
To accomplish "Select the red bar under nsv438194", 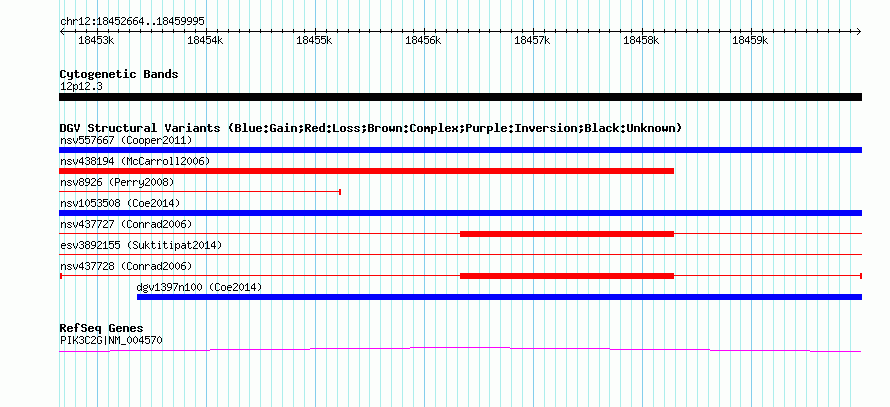I will point(366,171).
